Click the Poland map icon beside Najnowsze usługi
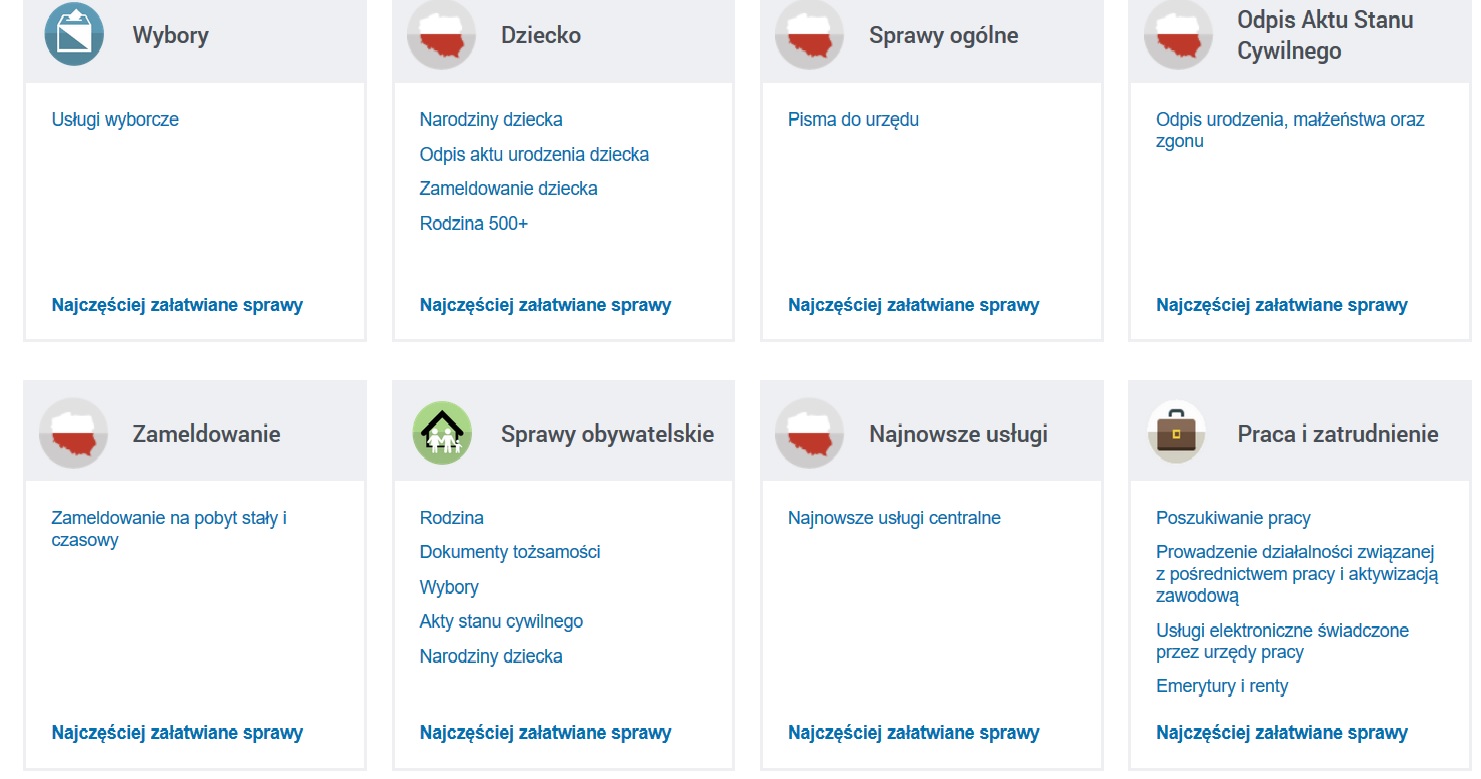This screenshot has height=779, width=1481. (x=809, y=433)
